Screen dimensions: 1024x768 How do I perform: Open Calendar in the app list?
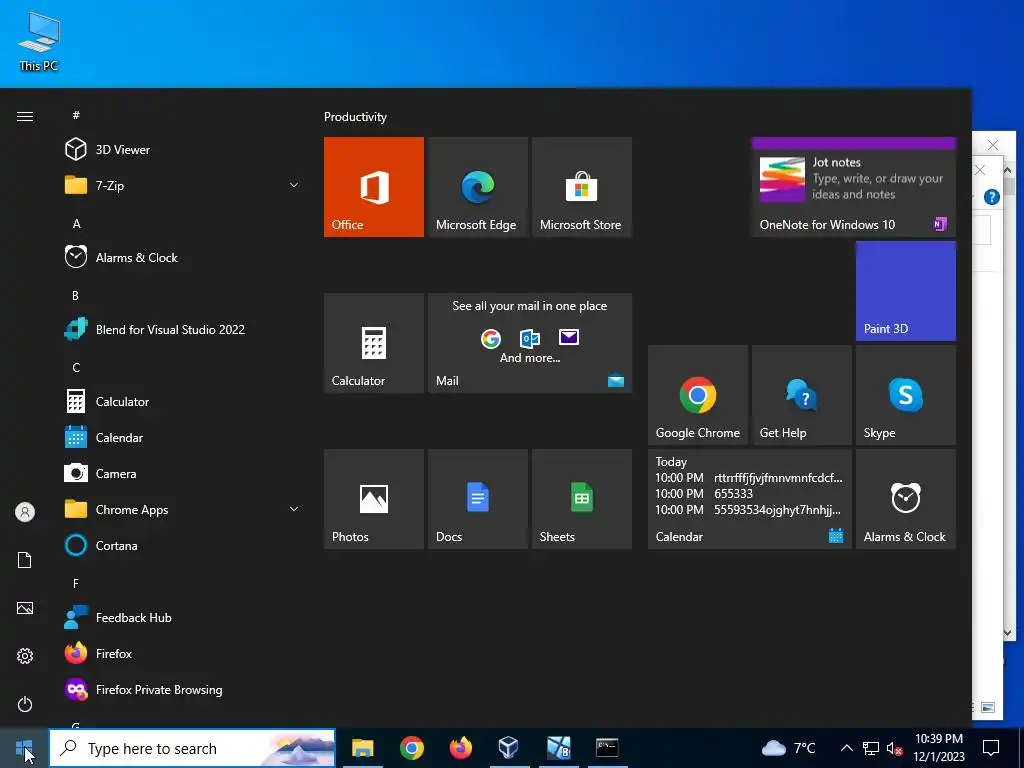tap(183, 438)
